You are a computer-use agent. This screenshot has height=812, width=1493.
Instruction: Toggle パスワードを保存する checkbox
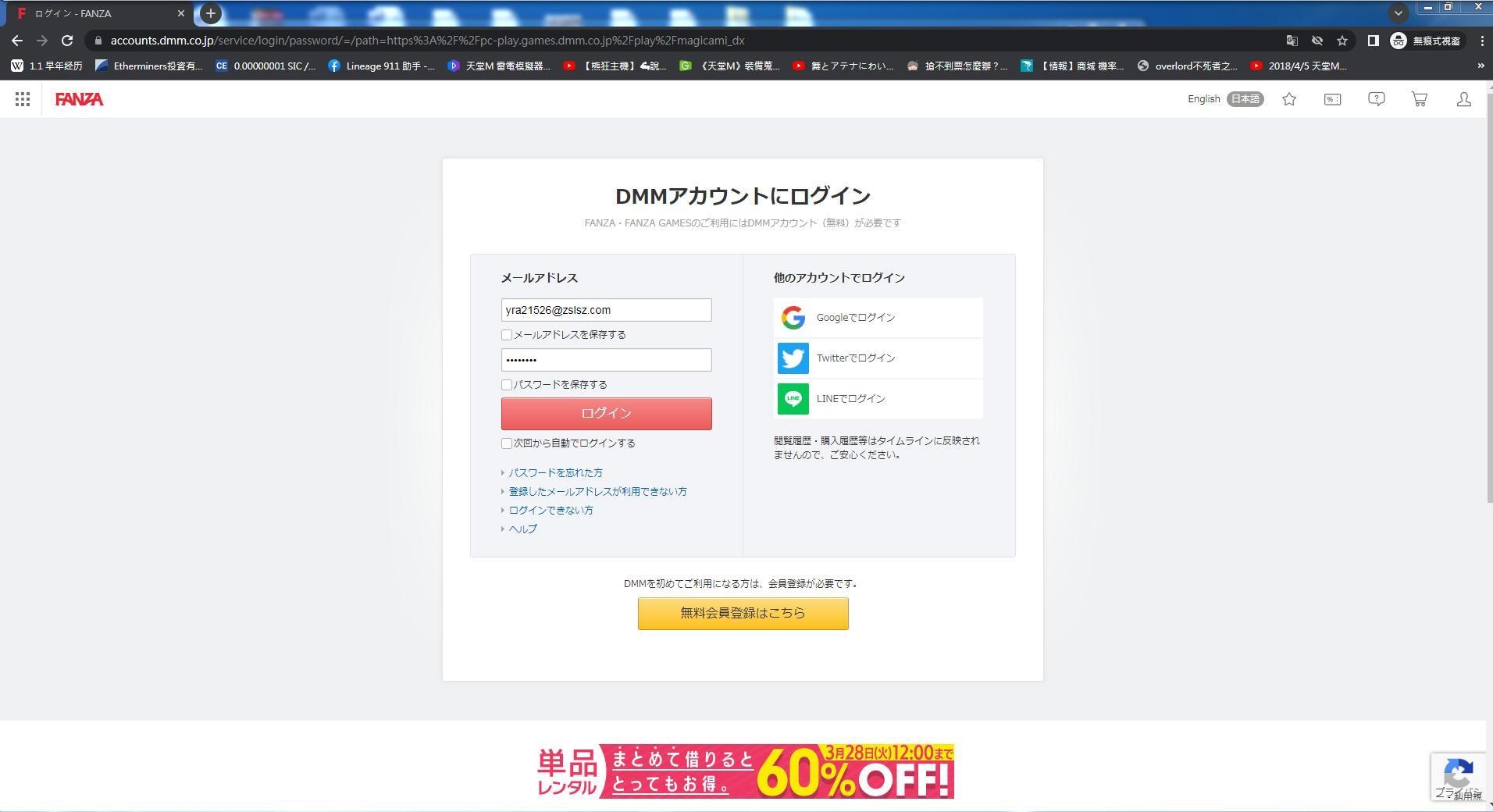click(507, 385)
